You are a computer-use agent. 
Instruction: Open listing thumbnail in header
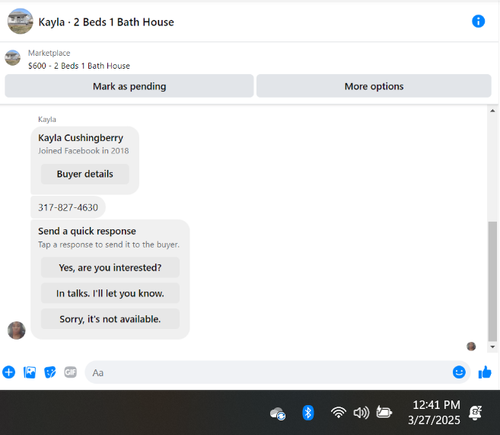(20, 21)
